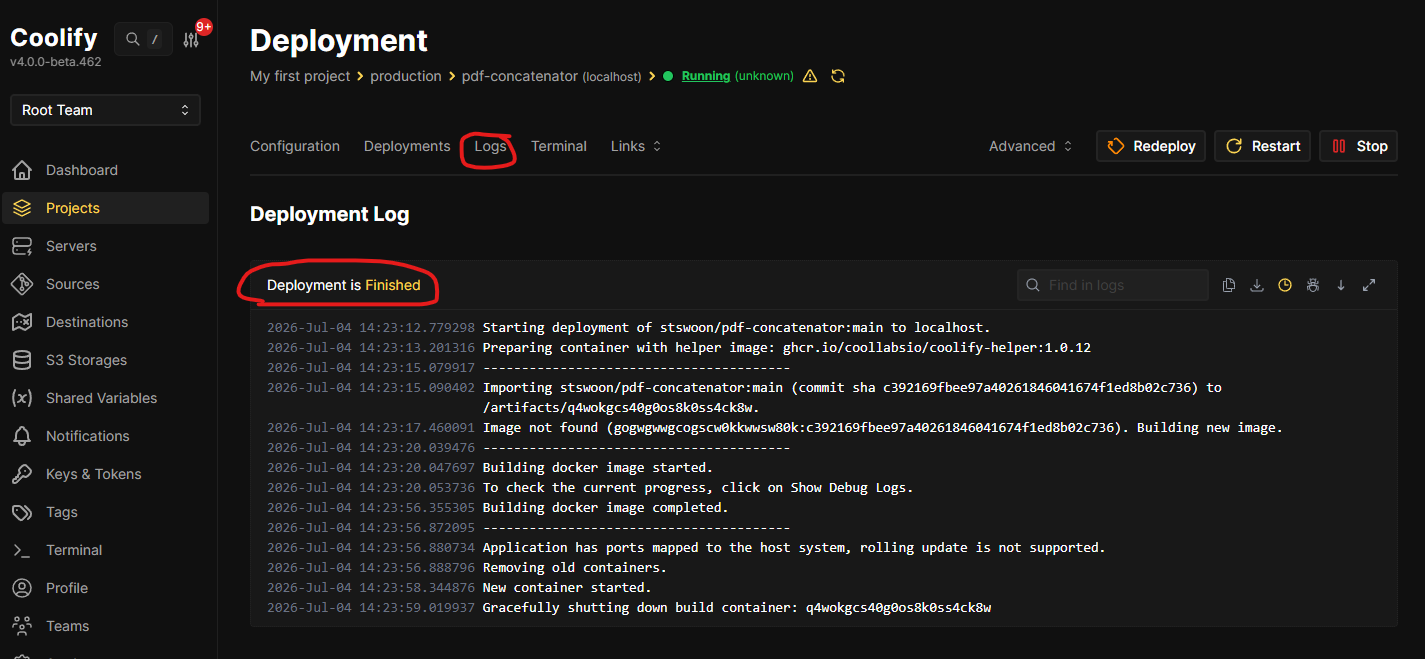Viewport: 1425px width, 659px height.
Task: Focus the 'Find in logs' search field
Action: 1113,285
